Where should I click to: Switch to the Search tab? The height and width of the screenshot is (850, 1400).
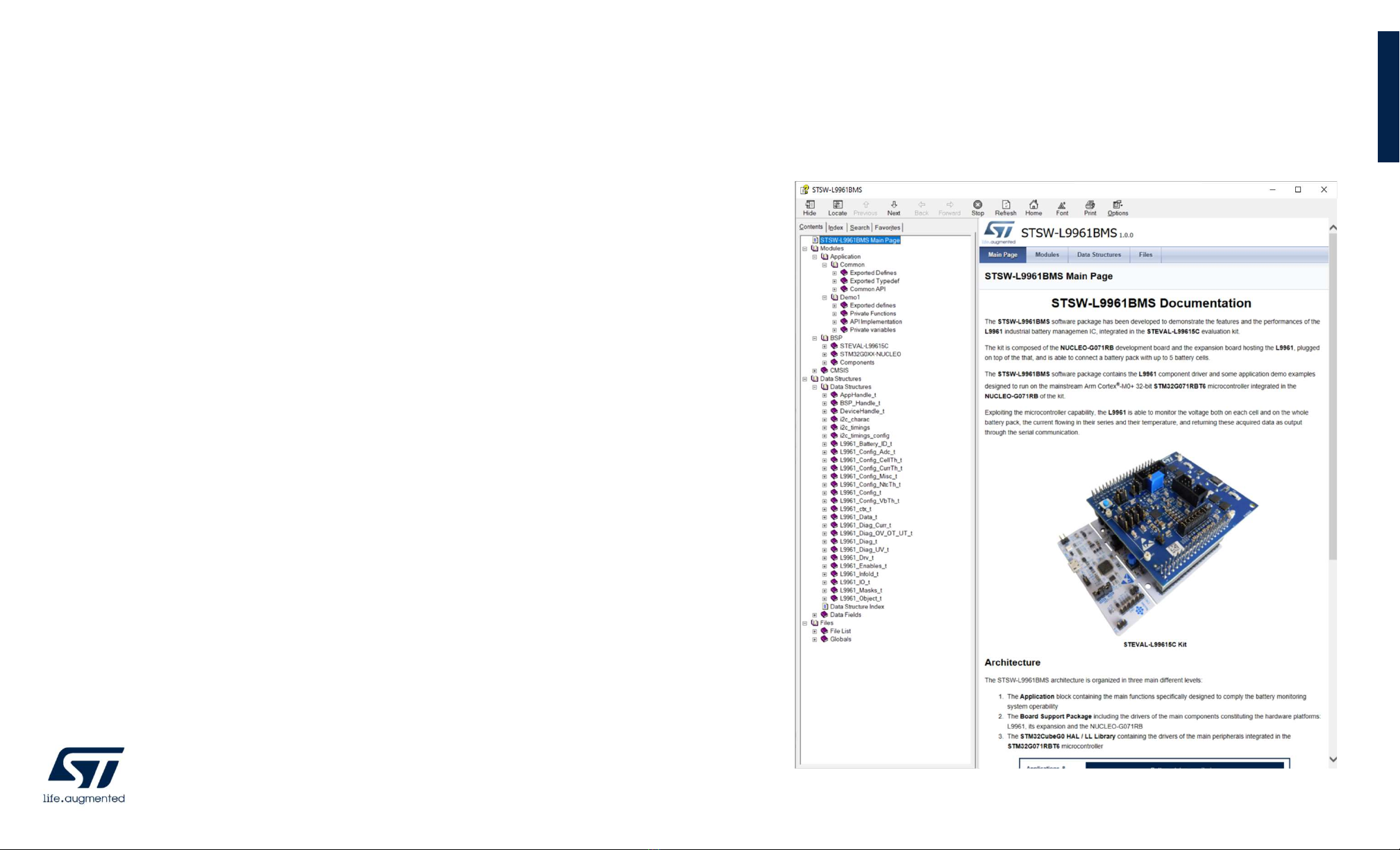click(x=859, y=228)
